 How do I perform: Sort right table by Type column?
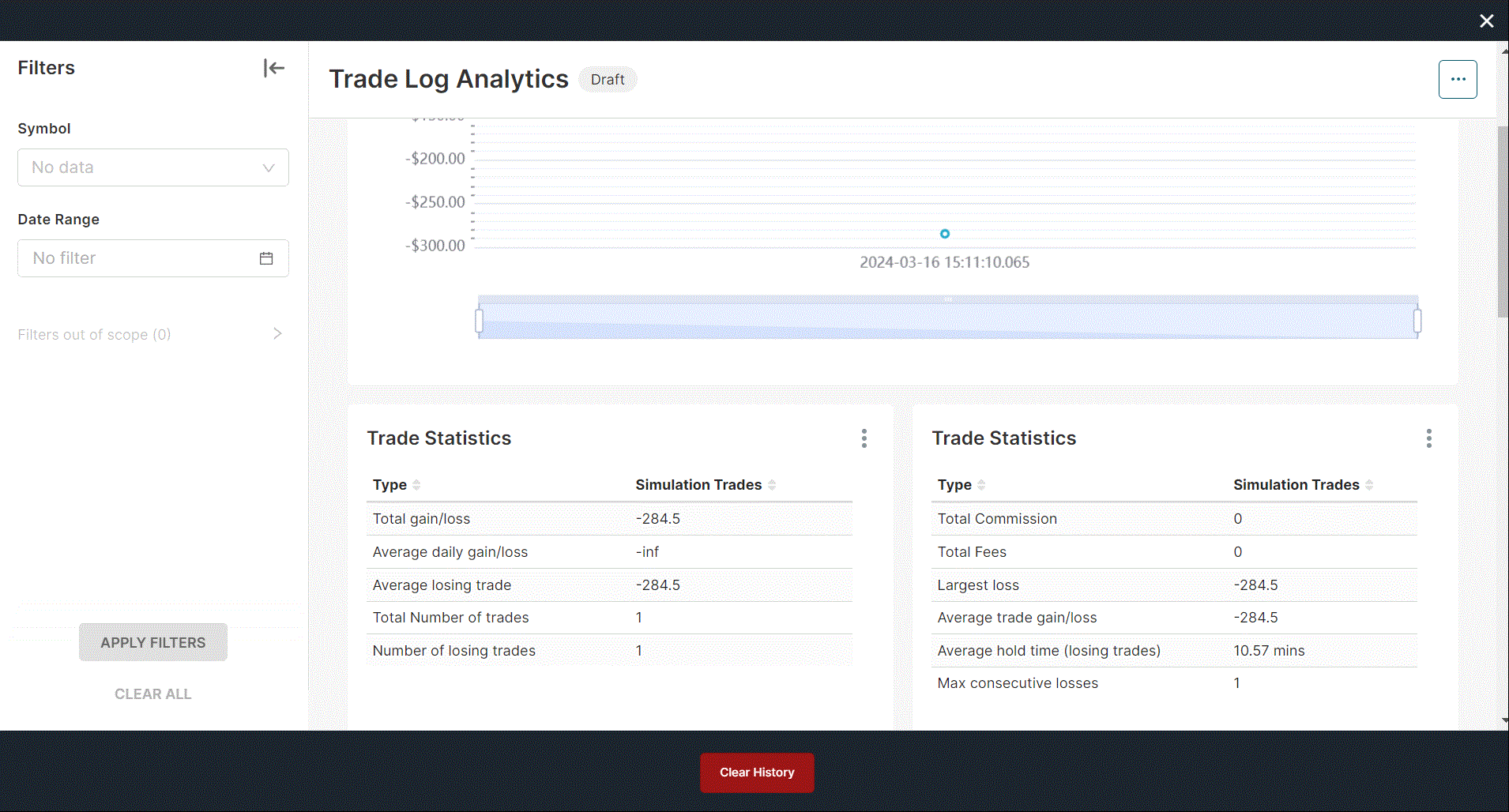click(980, 485)
